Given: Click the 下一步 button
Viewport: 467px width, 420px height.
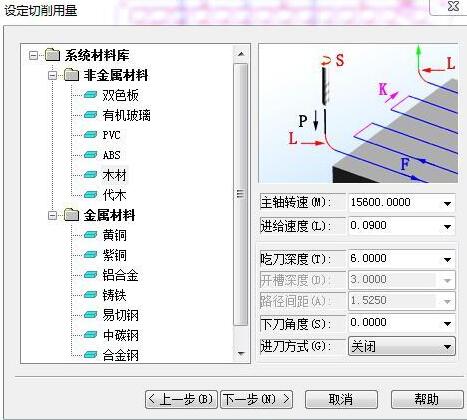Looking at the screenshot, I should (x=257, y=399).
